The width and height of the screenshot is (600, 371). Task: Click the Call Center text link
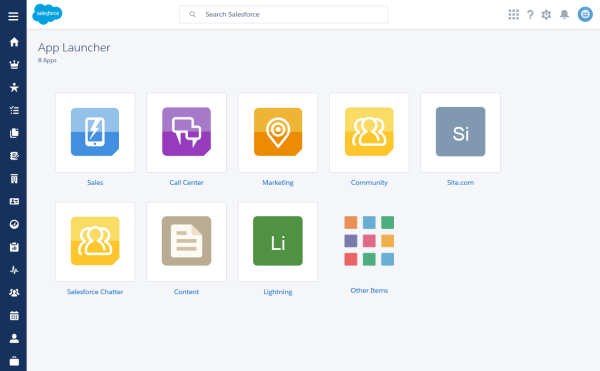pyautogui.click(x=186, y=182)
